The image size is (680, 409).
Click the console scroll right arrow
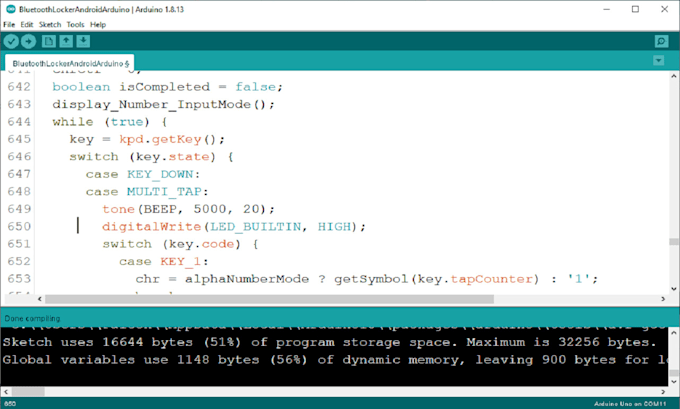pyautogui.click(x=663, y=392)
